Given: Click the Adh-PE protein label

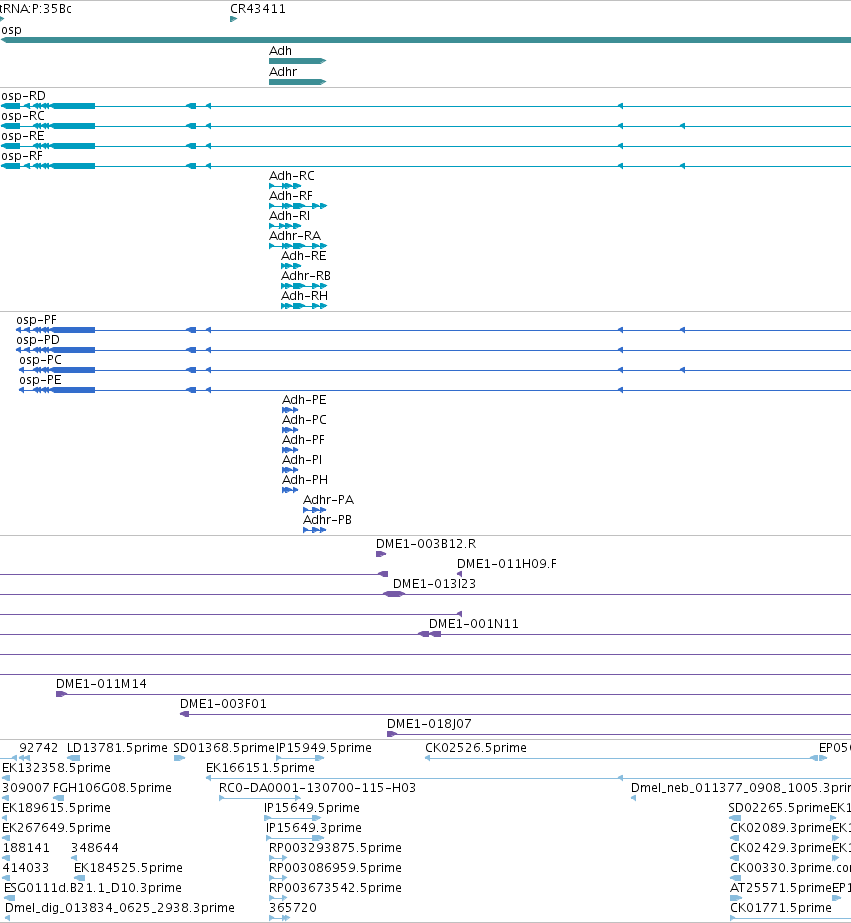Looking at the screenshot, I should [x=304, y=400].
